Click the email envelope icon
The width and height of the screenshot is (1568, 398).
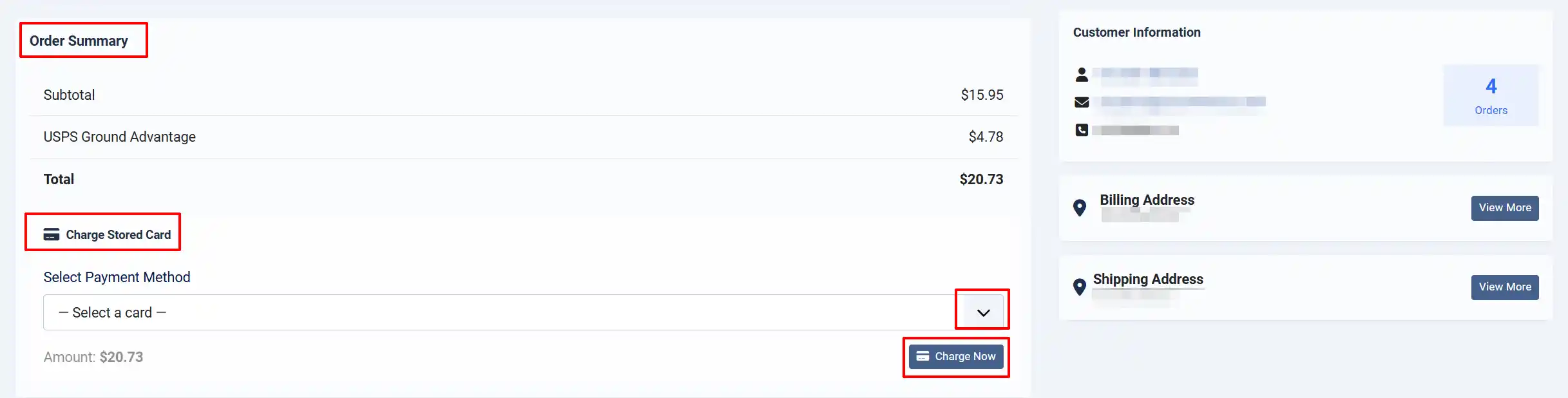1082,102
